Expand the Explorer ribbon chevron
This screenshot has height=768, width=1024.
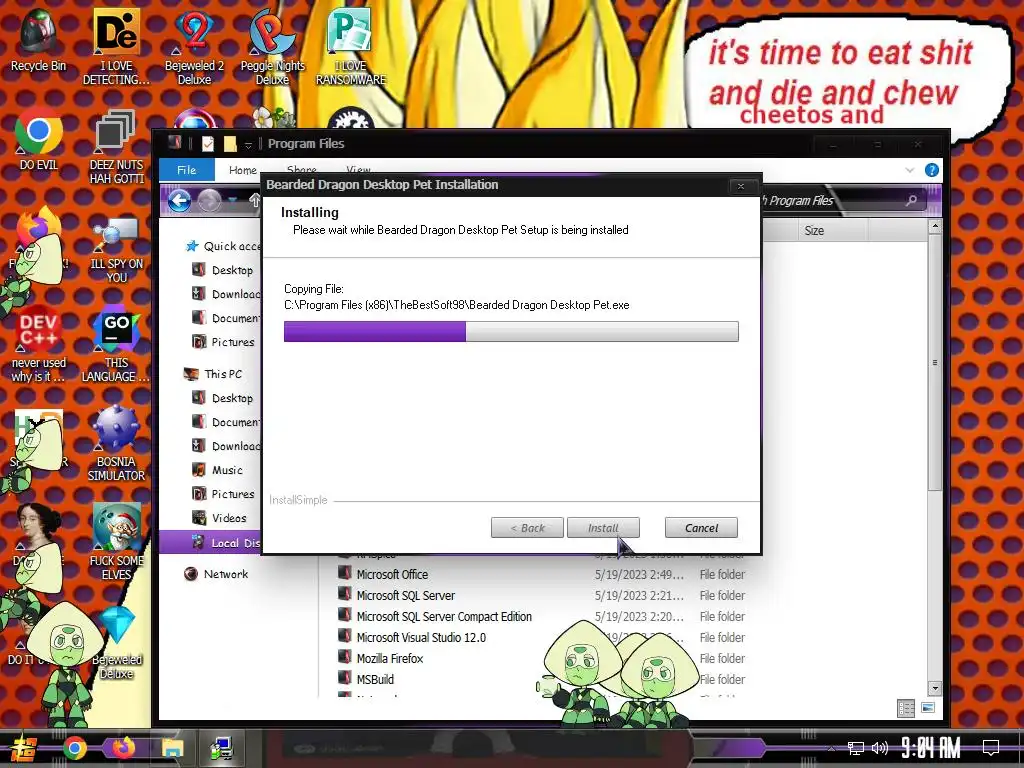(910, 170)
